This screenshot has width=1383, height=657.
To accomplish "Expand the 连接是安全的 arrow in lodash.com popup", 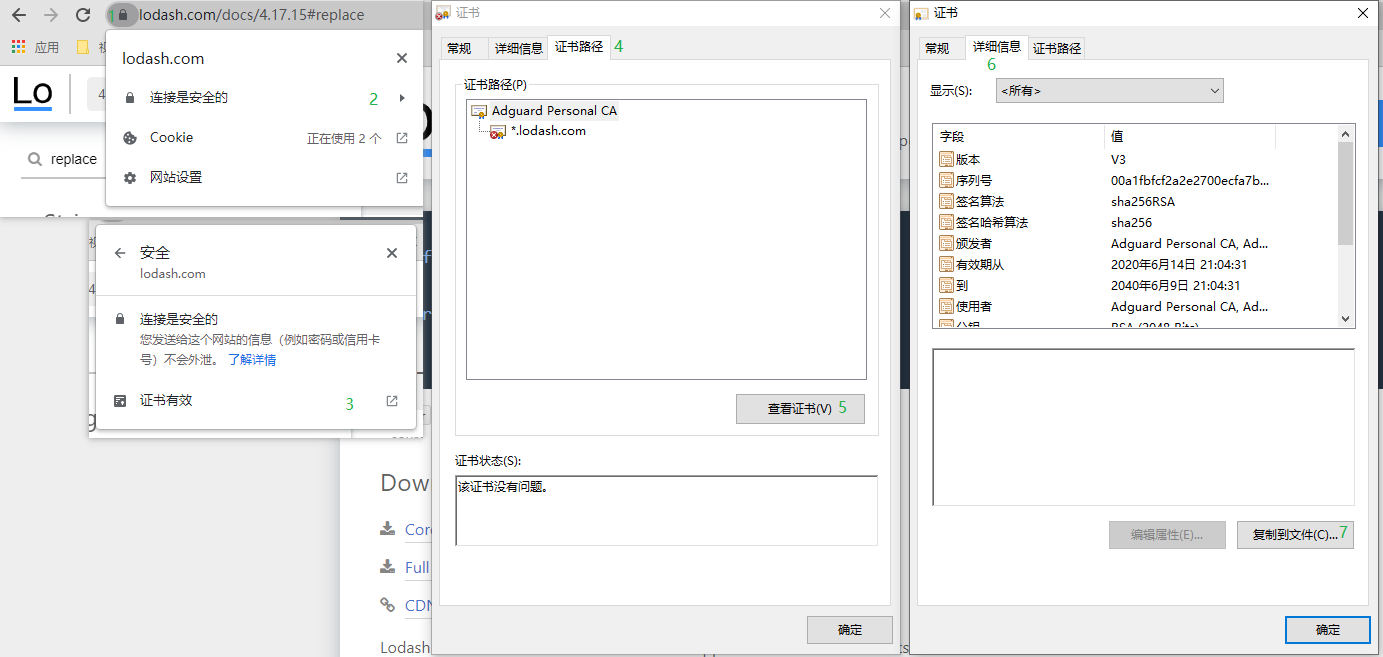I will click(402, 98).
